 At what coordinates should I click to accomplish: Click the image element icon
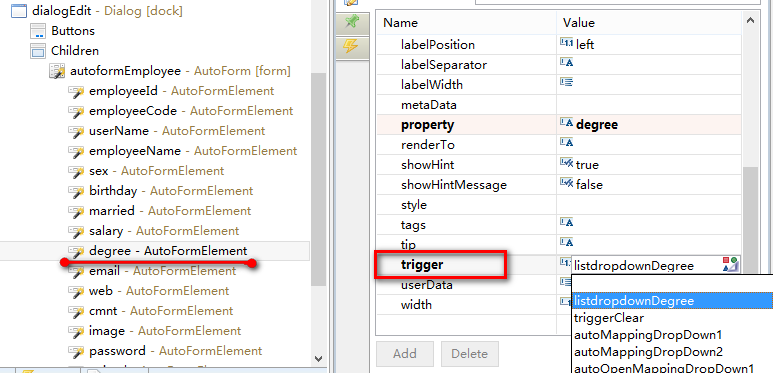[76, 331]
